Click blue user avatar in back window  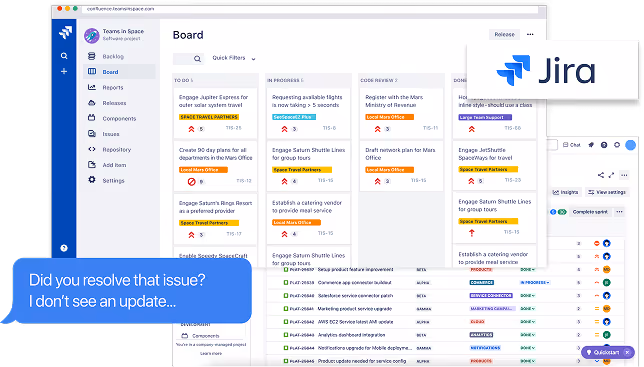tap(630, 145)
